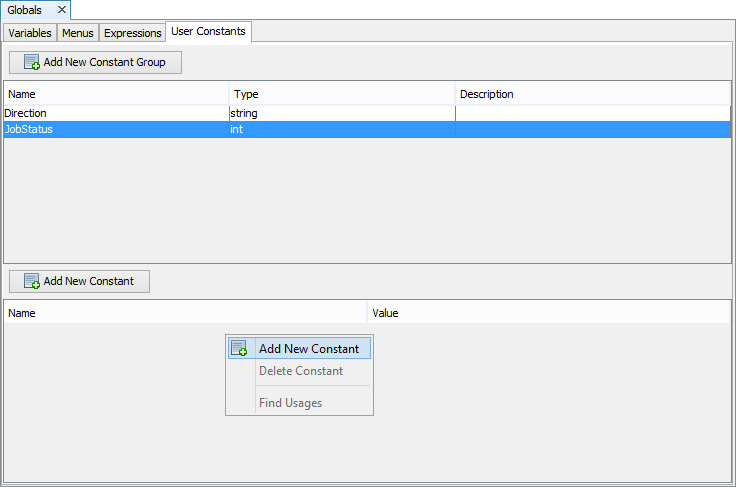
Task: Sort groups by Type column header
Action: coord(341,94)
